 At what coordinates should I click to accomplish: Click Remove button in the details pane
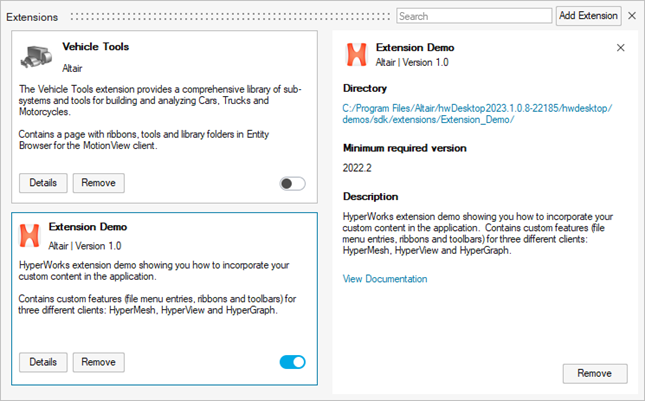(595, 373)
